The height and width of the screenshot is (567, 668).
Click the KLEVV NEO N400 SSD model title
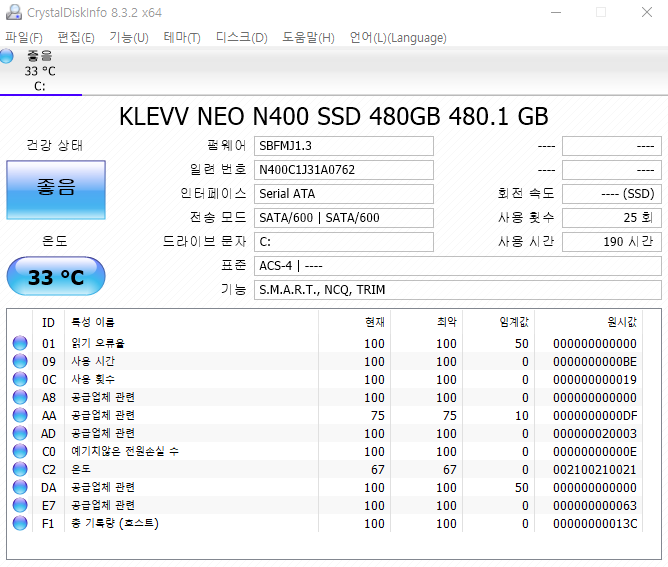pos(334,116)
